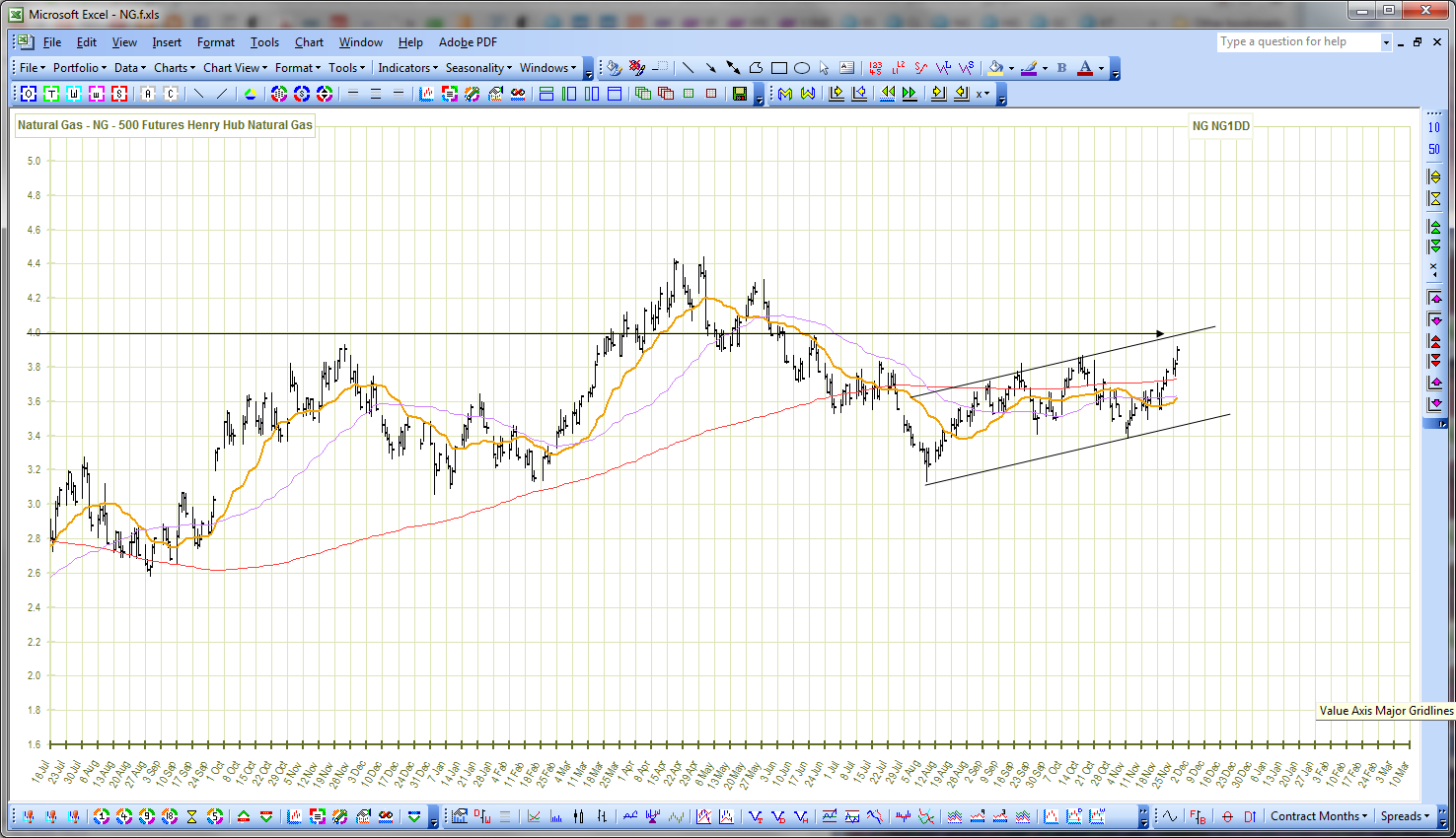The width and height of the screenshot is (1456, 838).
Task: Select the text box tool
Action: click(x=846, y=68)
